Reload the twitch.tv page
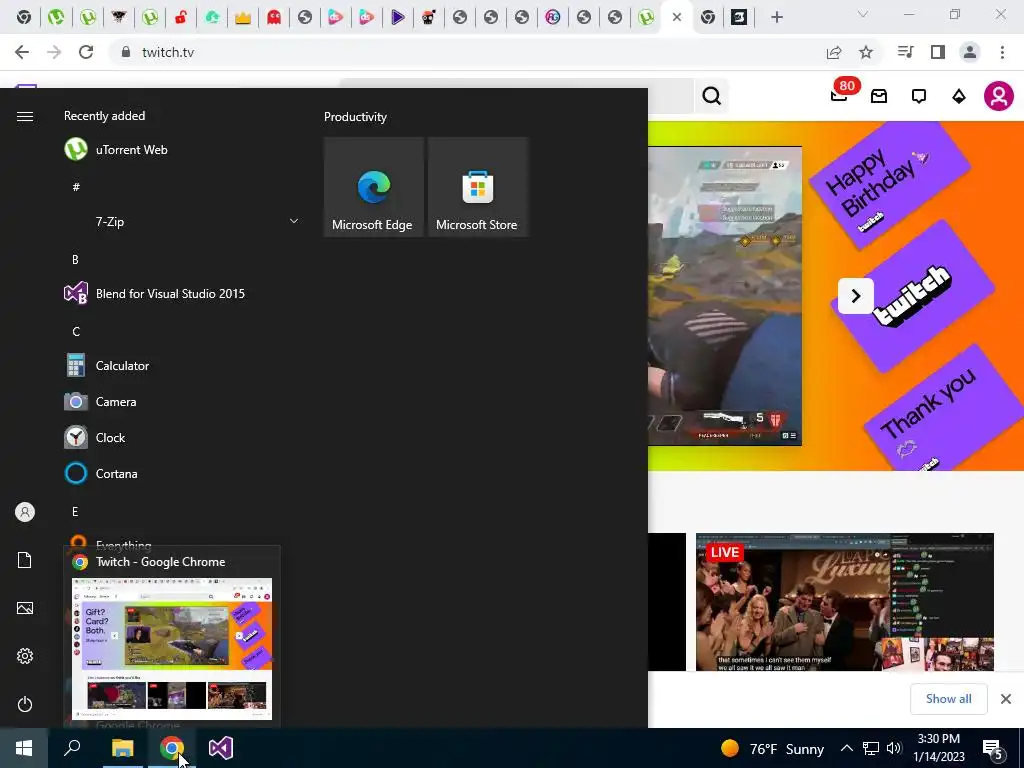 click(86, 52)
